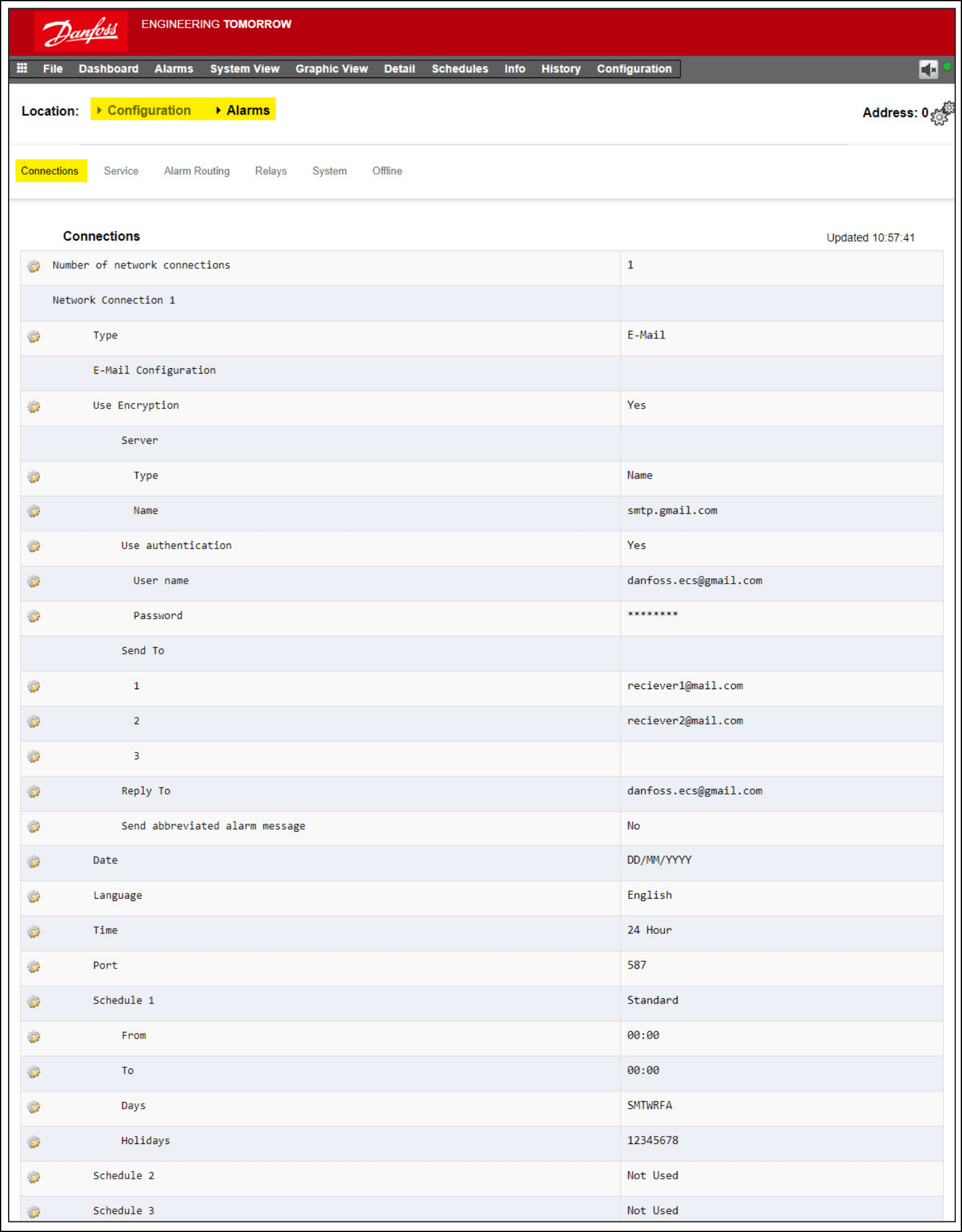The image size is (962, 1232).
Task: Switch to the Alarm Routing tab
Action: 196,171
